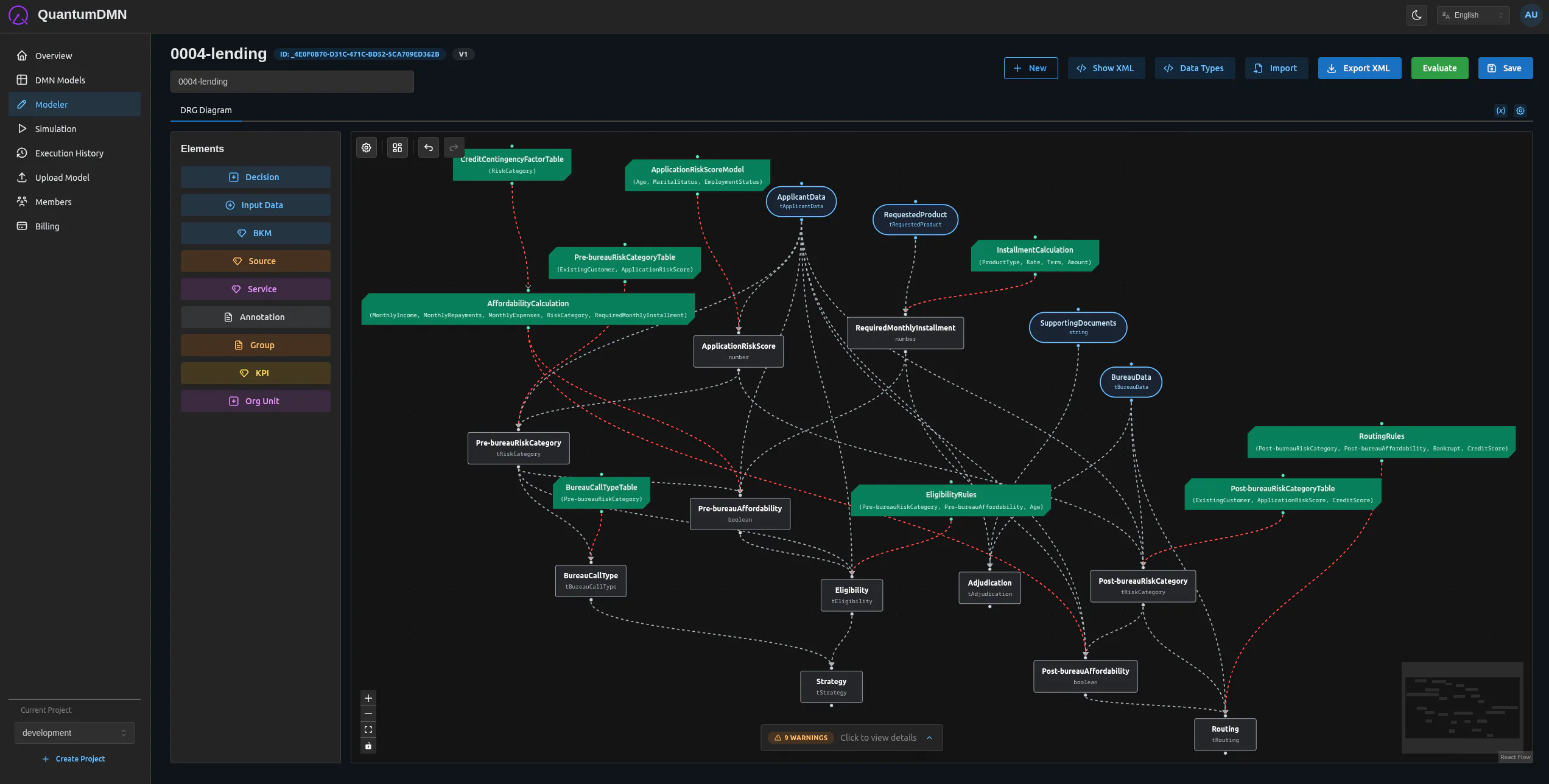Open DMN Models in the sidebar

(x=74, y=80)
